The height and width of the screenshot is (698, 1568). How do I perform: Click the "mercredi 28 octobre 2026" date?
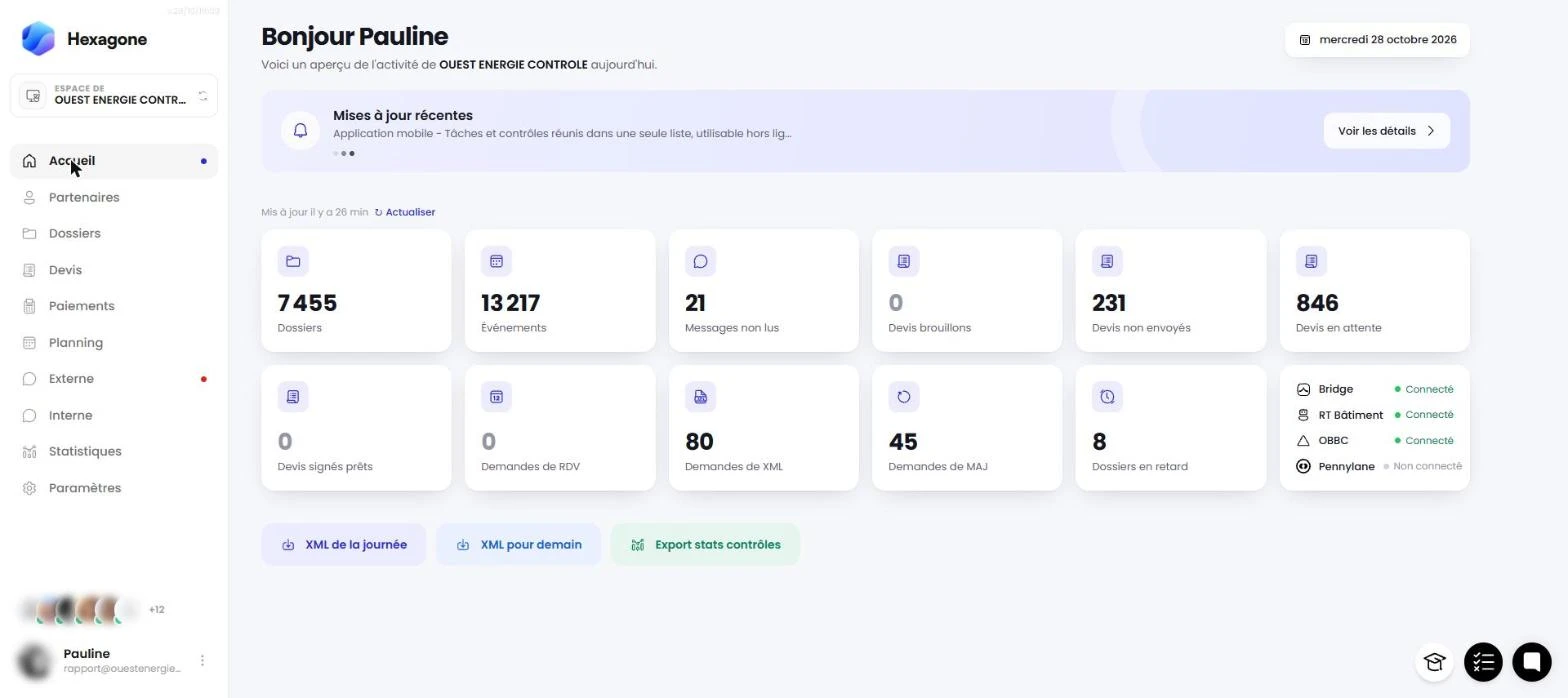1387,40
